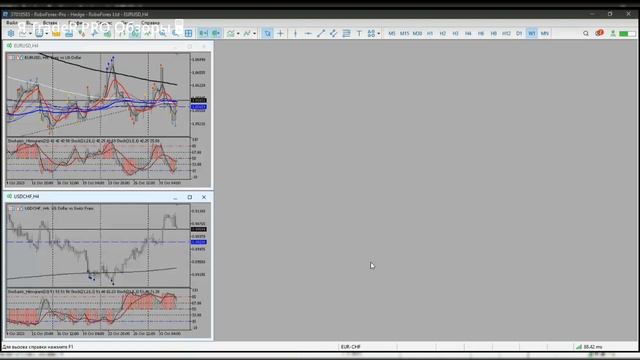This screenshot has height=360, width=640.
Task: Switch to MN monthly timeframe
Action: tap(544, 33)
